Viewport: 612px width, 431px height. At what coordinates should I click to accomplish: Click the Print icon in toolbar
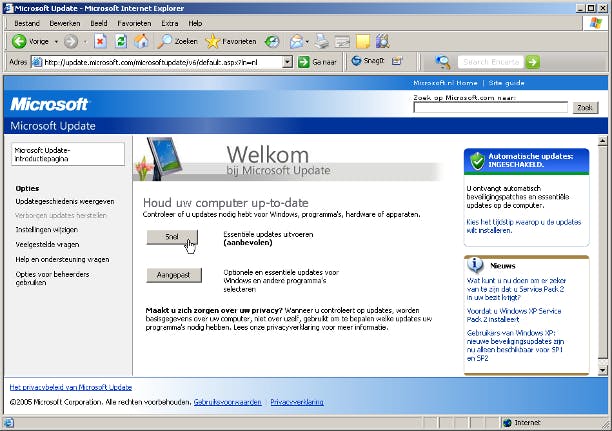[x=322, y=41]
